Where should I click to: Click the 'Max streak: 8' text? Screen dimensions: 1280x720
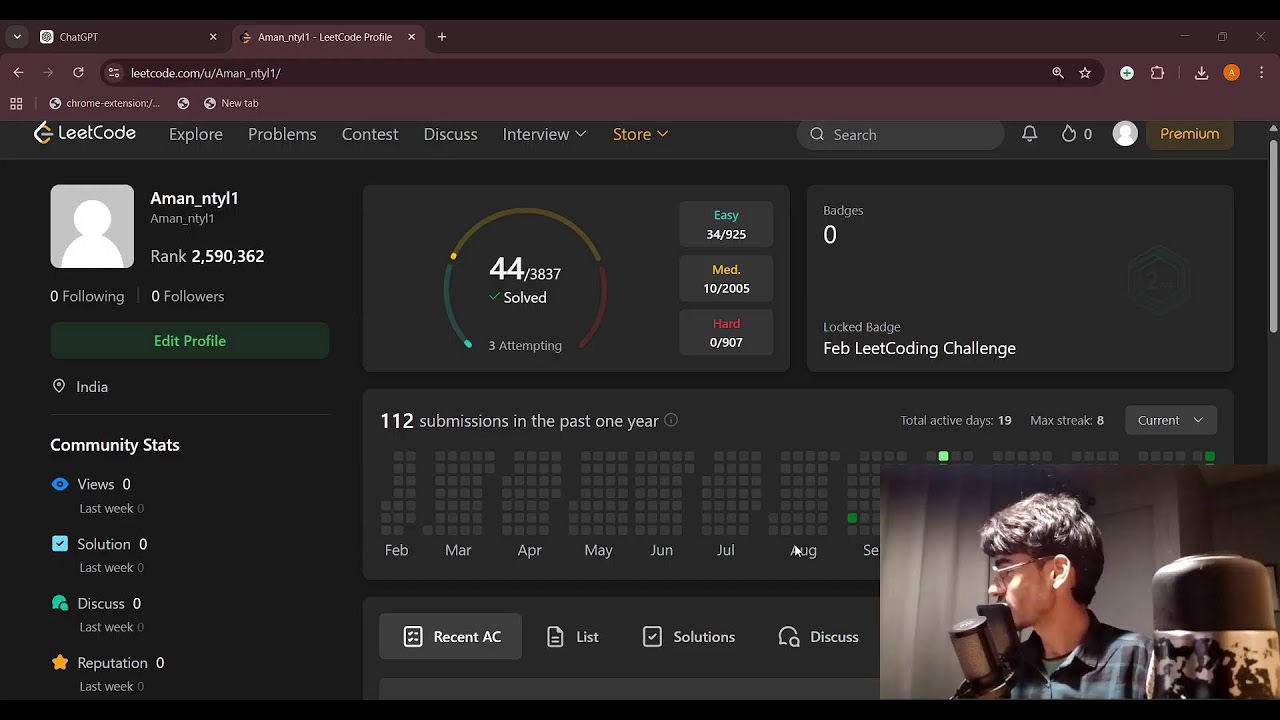[x=1067, y=420]
